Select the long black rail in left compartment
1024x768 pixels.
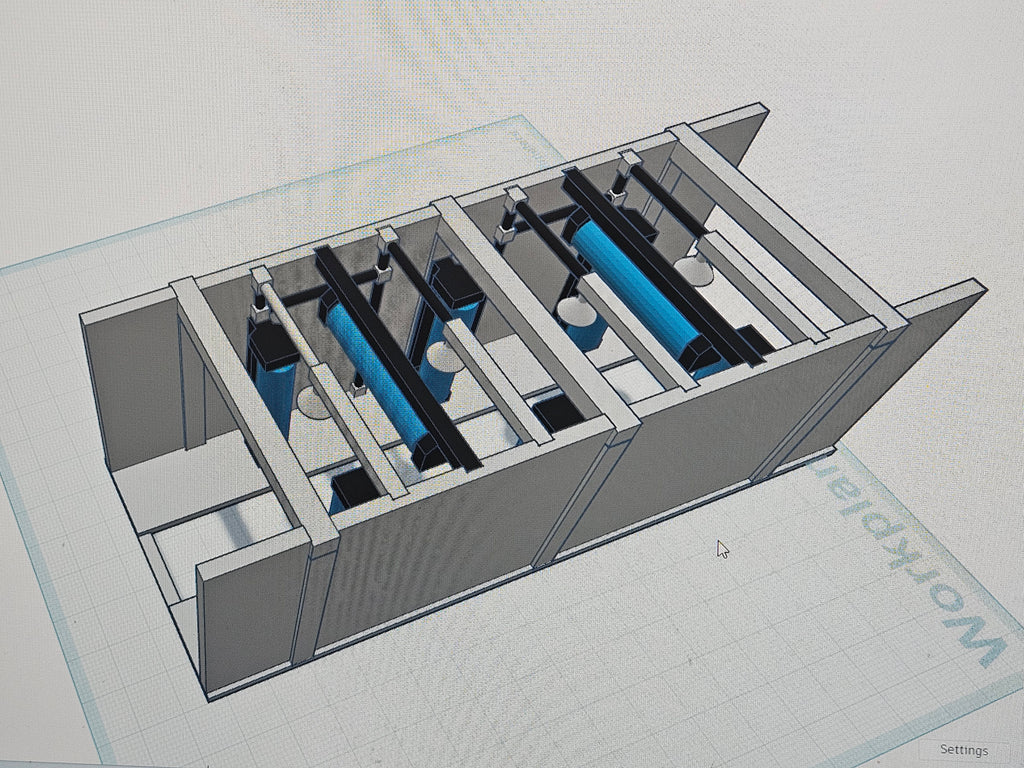click(398, 357)
